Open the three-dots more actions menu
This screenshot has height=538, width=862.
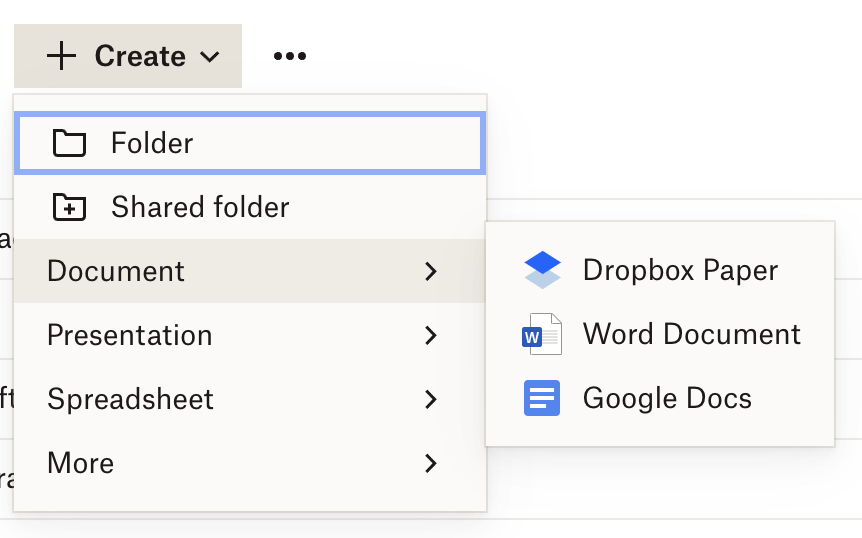tap(290, 56)
